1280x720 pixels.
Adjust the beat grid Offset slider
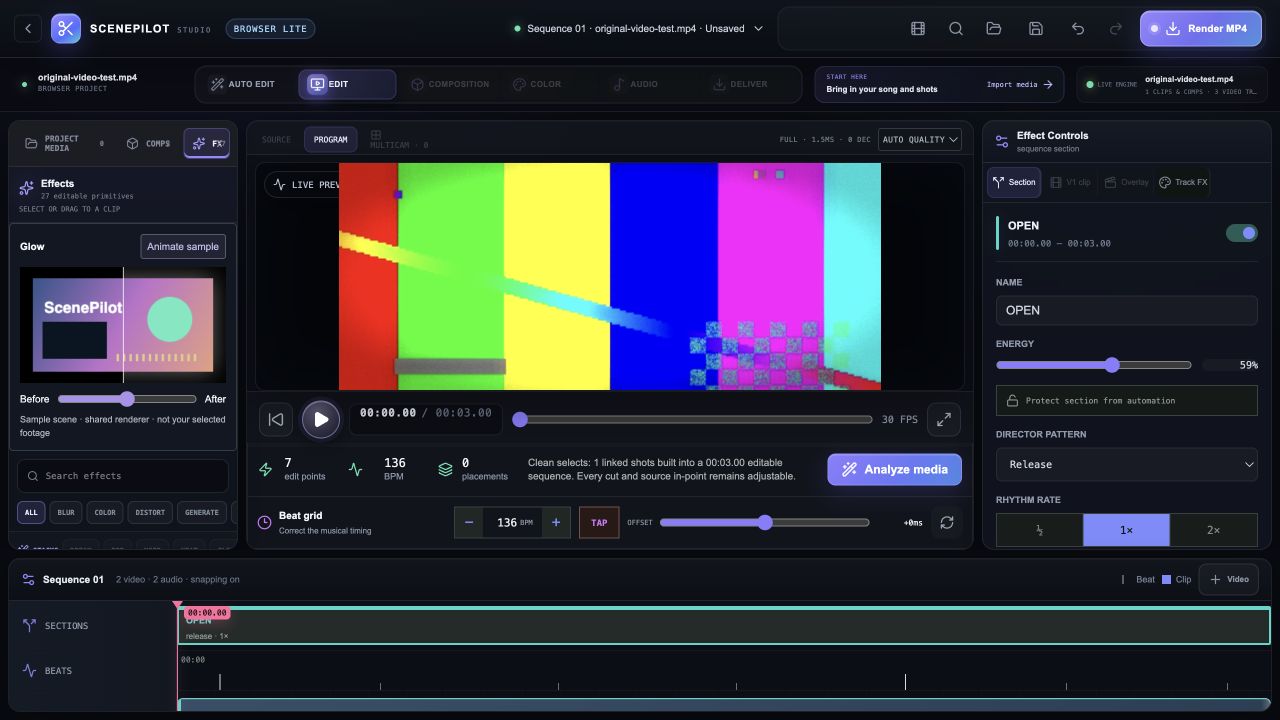[x=764, y=522]
